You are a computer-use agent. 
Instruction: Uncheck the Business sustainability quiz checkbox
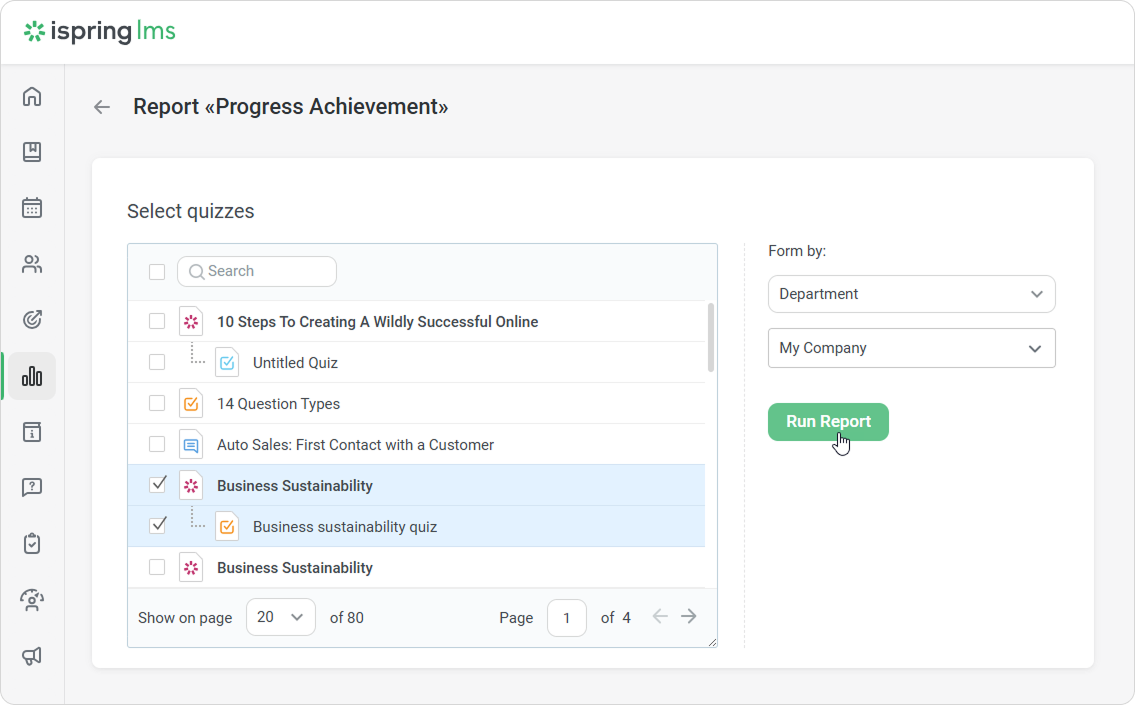point(157,525)
